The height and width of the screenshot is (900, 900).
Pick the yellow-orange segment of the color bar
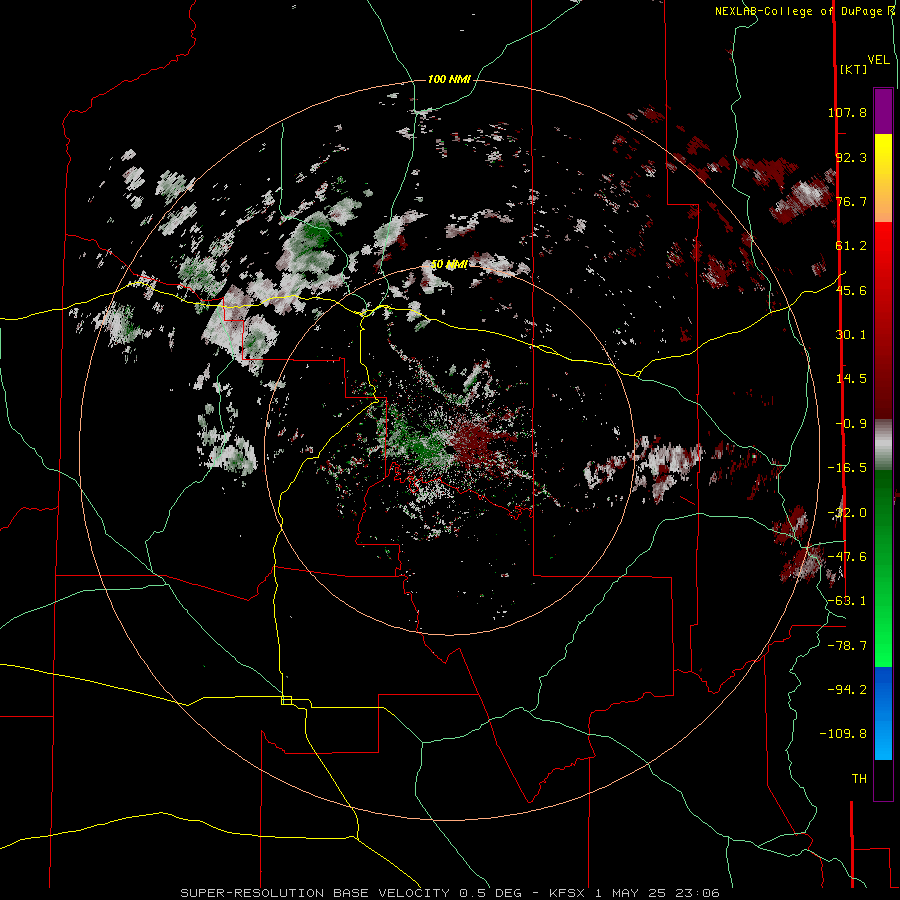[x=883, y=178]
